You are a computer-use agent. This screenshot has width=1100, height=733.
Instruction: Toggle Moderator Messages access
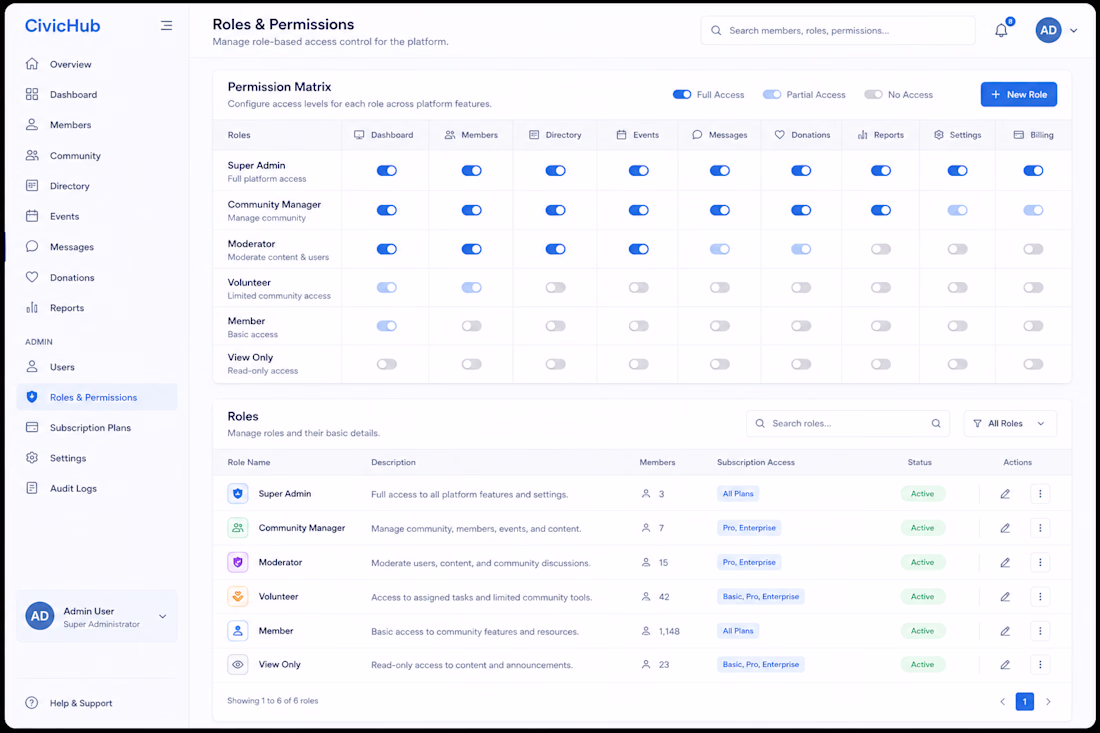pyautogui.click(x=720, y=249)
